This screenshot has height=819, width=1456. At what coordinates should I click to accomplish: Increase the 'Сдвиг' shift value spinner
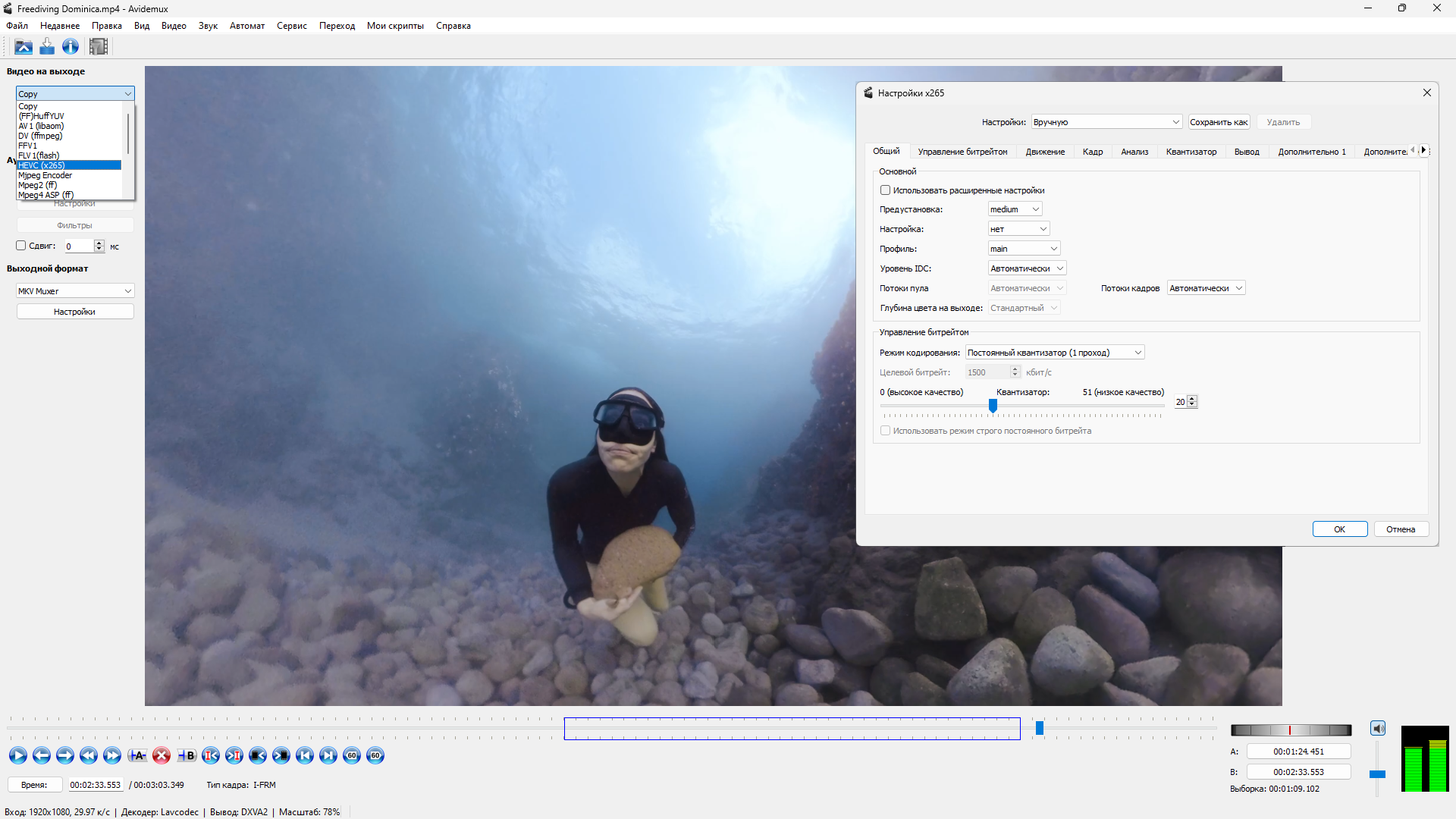[x=99, y=243]
